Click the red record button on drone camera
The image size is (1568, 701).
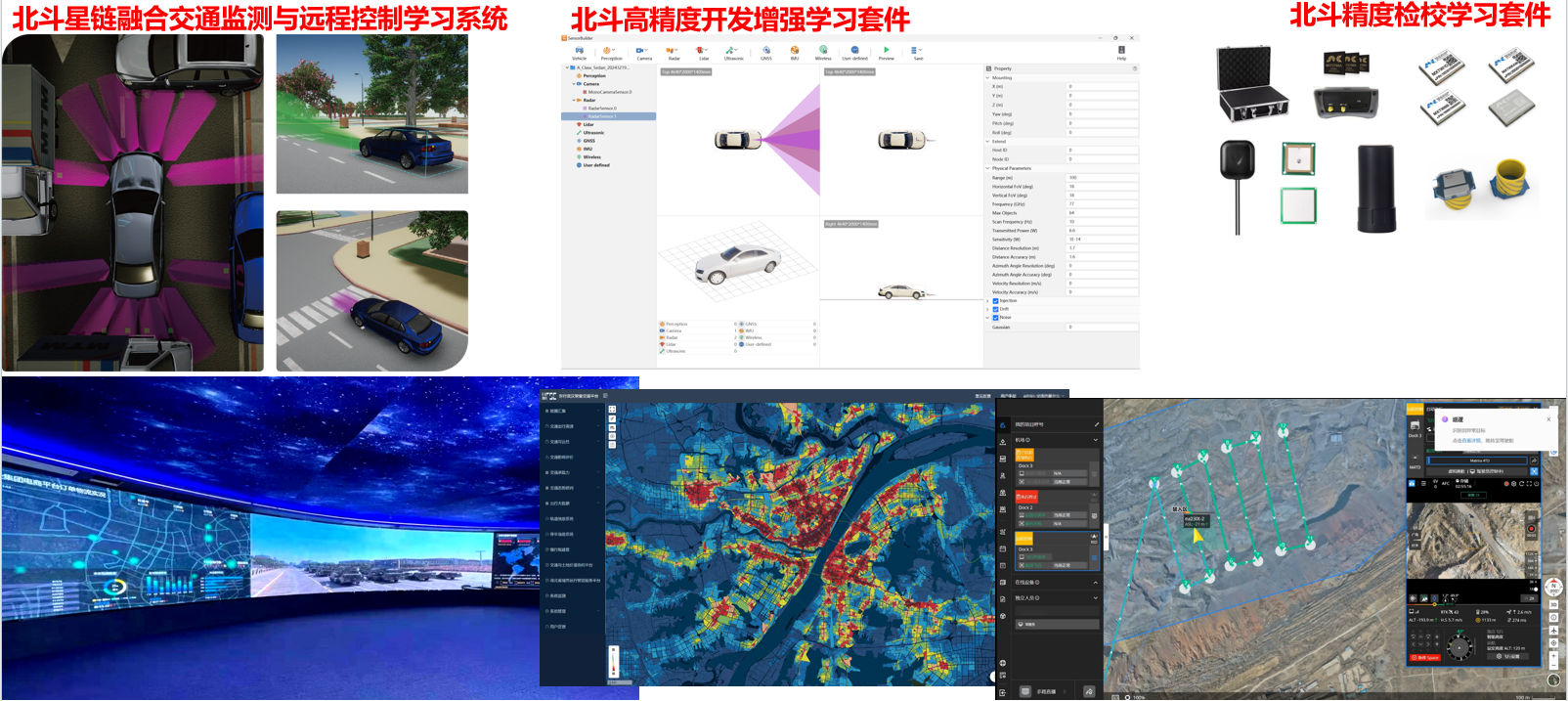(1531, 529)
